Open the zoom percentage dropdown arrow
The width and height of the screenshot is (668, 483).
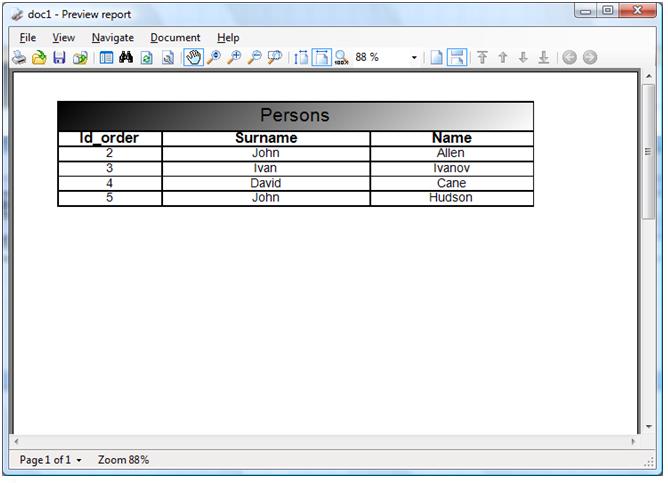point(414,58)
